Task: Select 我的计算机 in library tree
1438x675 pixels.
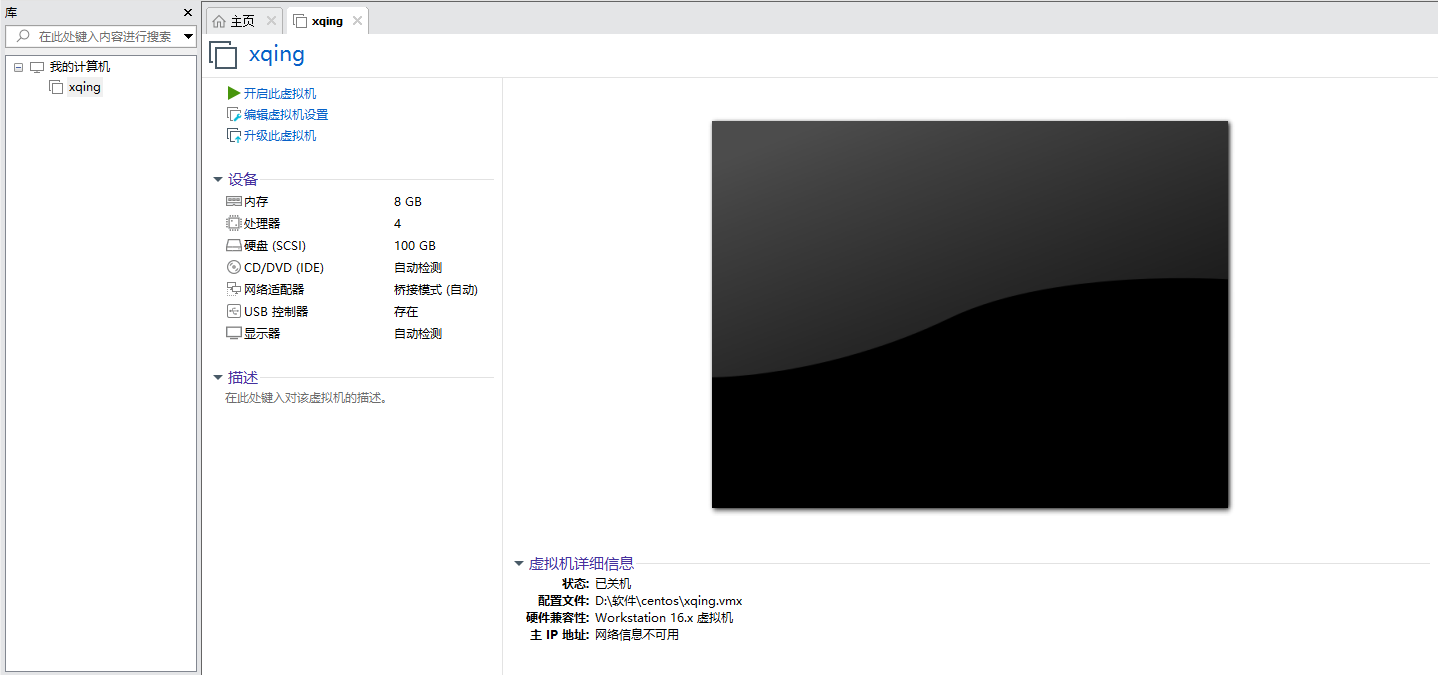Action: (80, 67)
